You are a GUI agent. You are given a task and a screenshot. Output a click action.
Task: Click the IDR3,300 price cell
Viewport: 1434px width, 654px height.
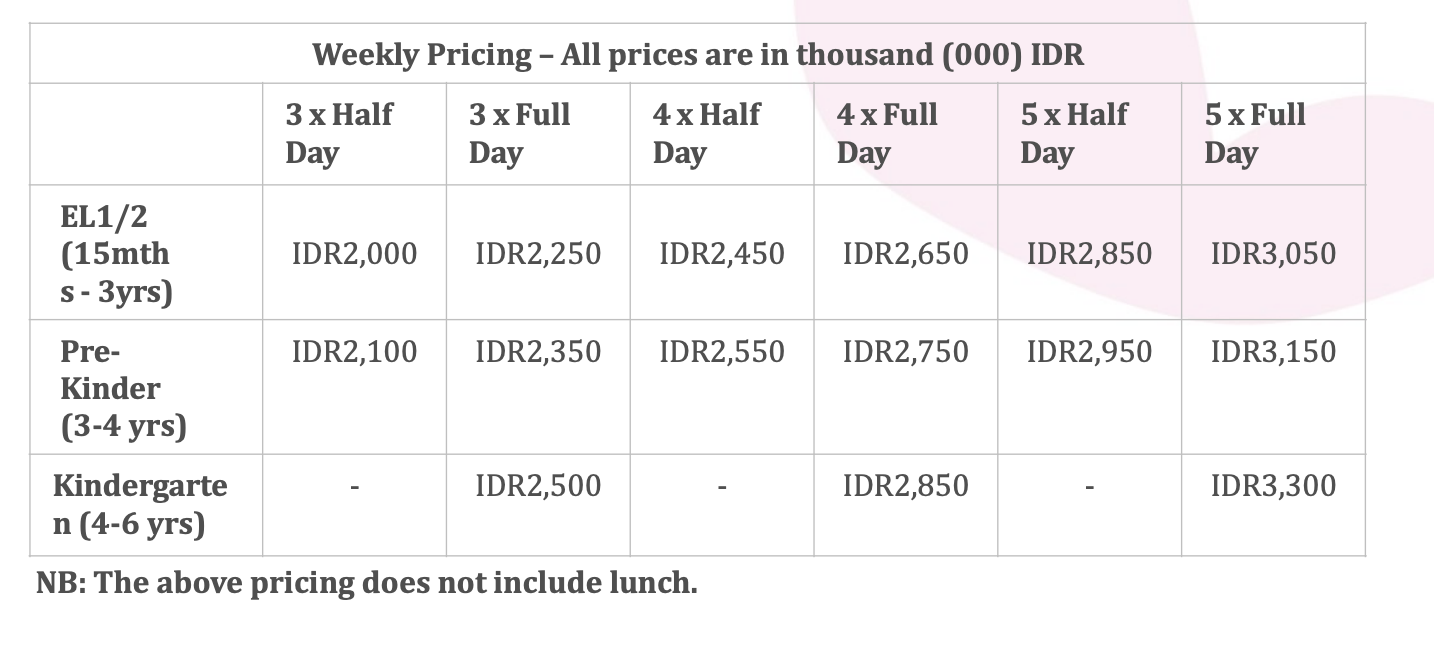pos(1273,485)
